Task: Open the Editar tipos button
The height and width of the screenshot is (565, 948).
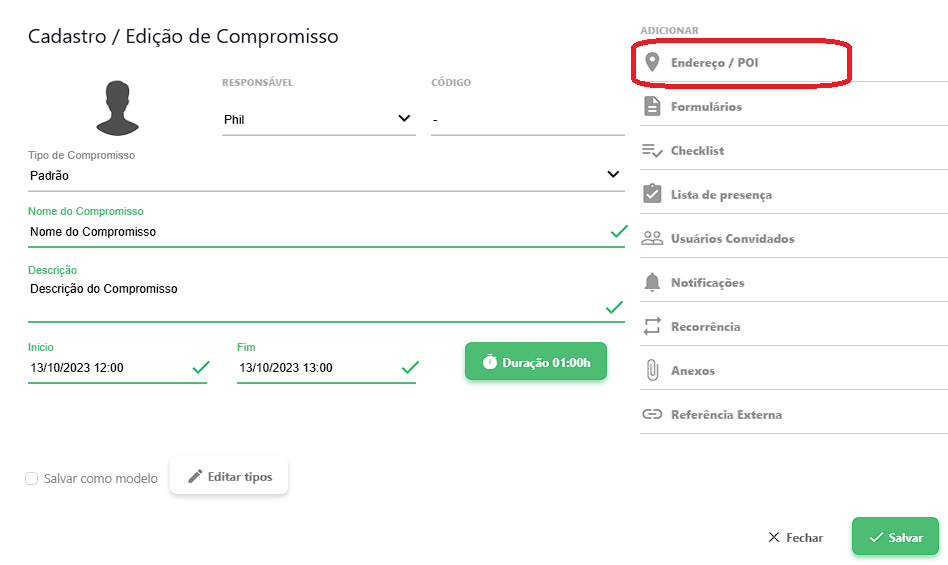Action: pyautogui.click(x=229, y=477)
